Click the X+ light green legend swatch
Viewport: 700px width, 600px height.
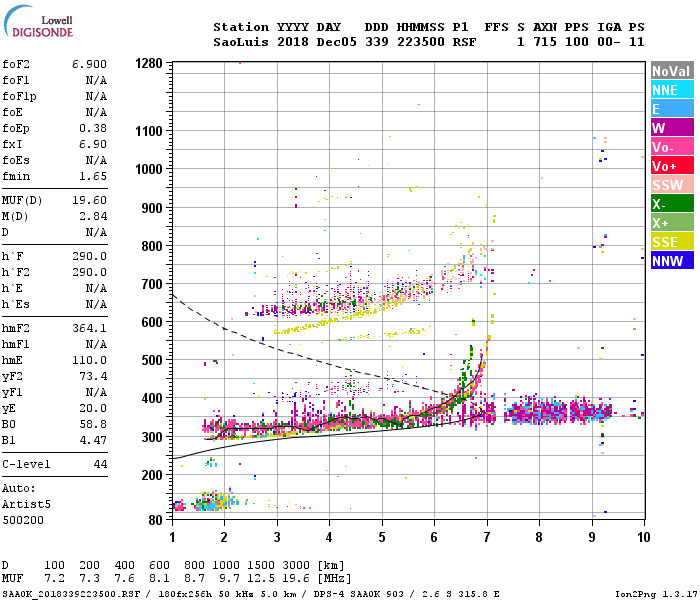pos(672,223)
